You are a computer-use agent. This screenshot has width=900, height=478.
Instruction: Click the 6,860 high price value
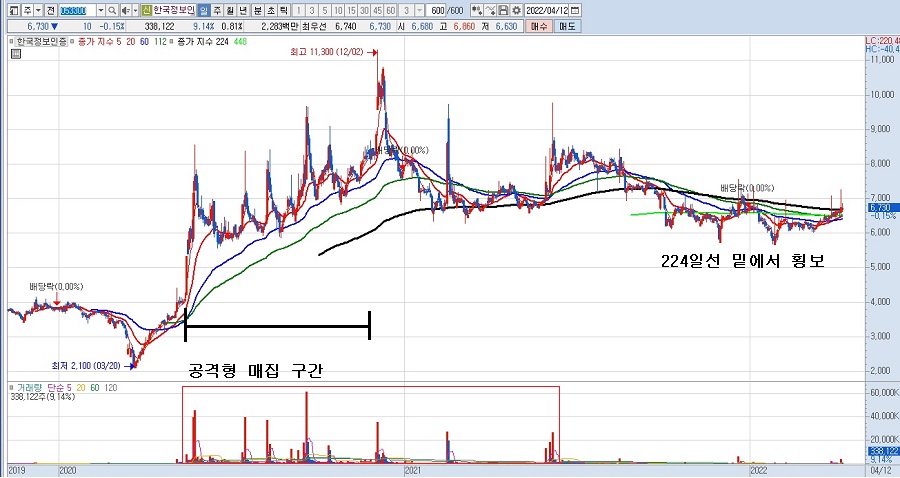click(464, 26)
